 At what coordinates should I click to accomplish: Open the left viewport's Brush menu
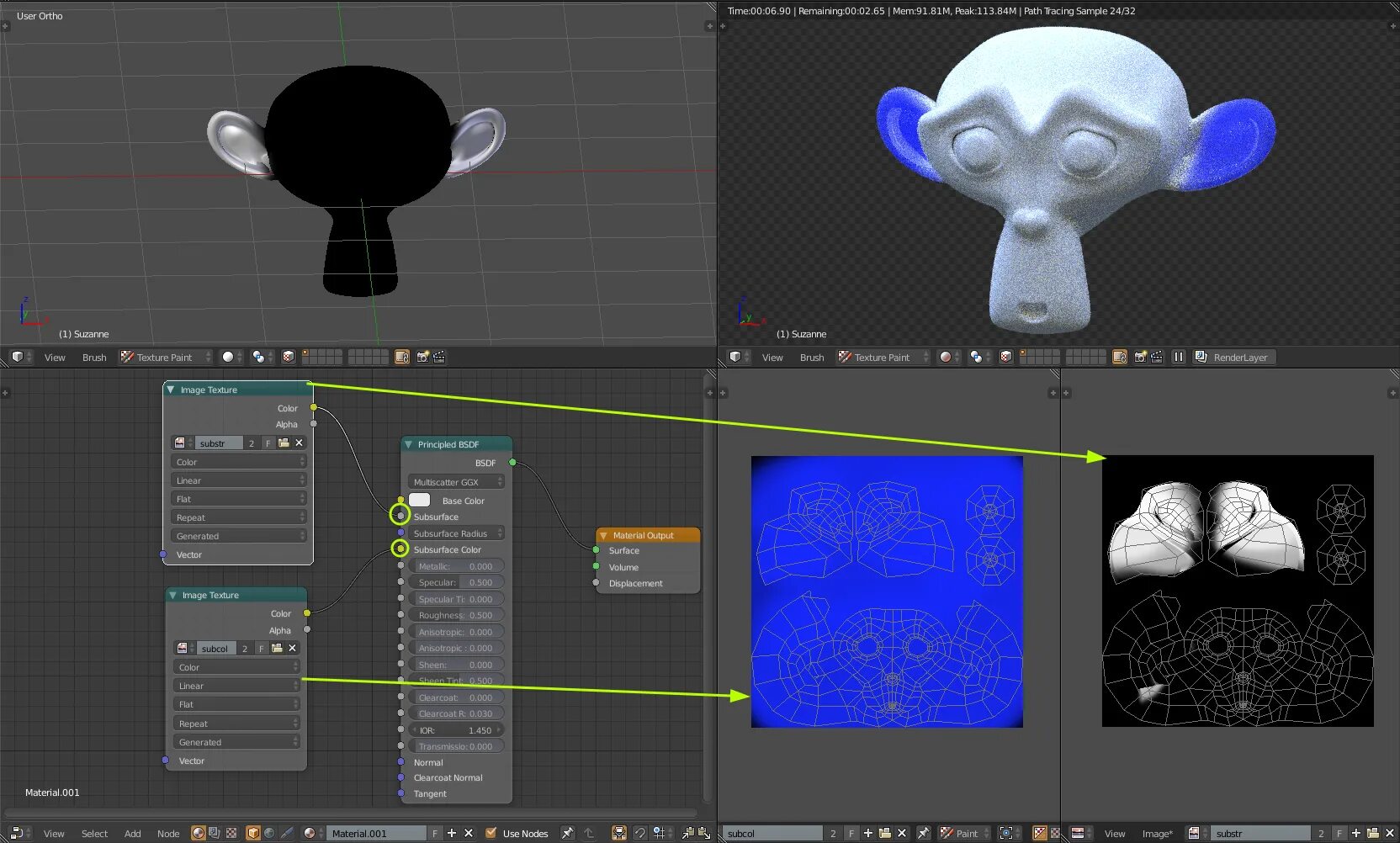click(94, 358)
